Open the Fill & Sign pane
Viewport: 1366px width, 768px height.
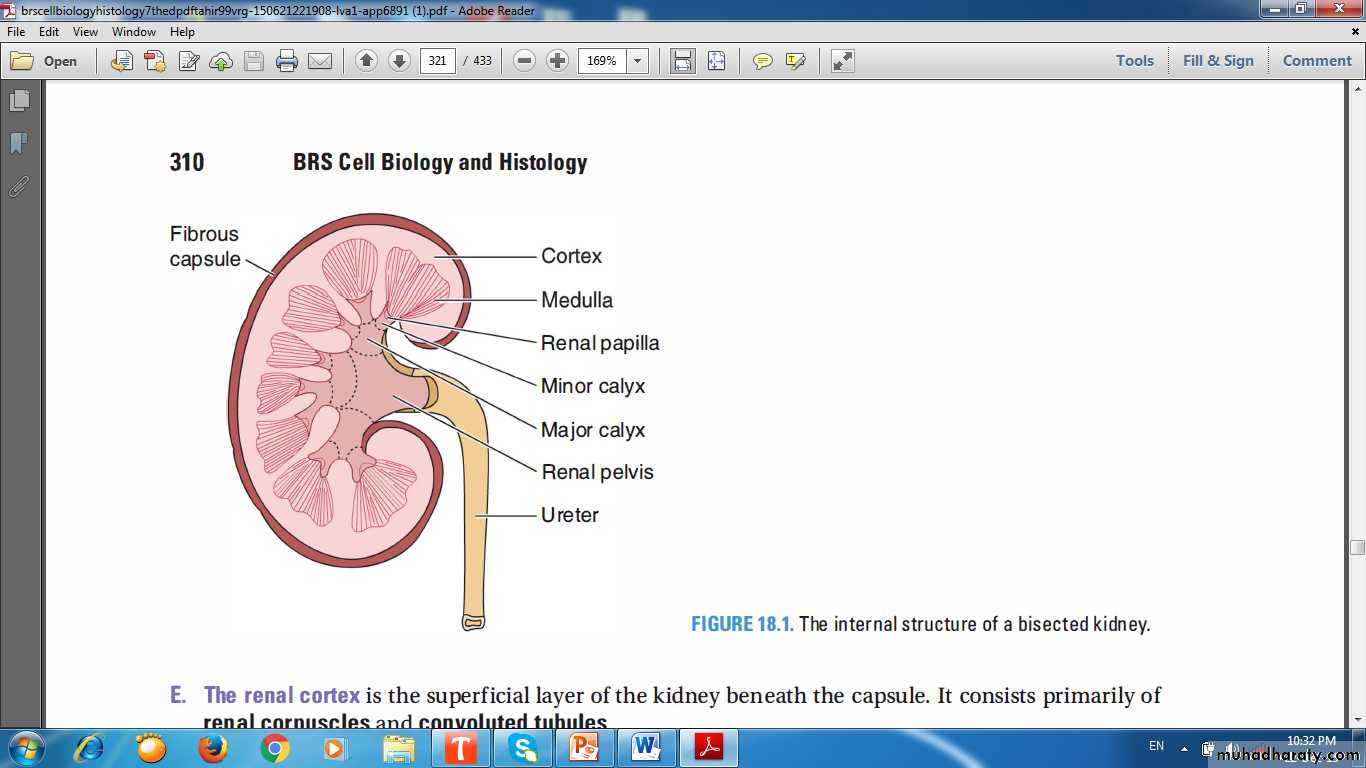pyautogui.click(x=1217, y=61)
